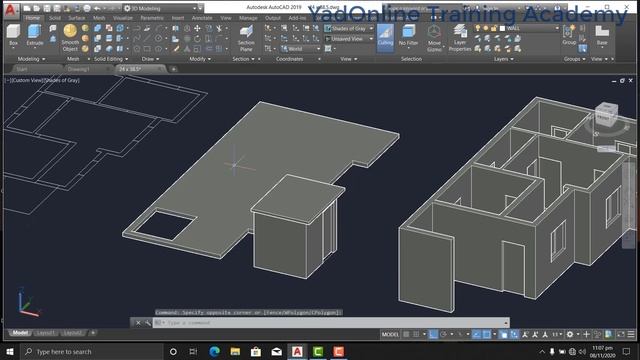
Task: Open the AutoCAD application menu logo
Action: coord(11,11)
